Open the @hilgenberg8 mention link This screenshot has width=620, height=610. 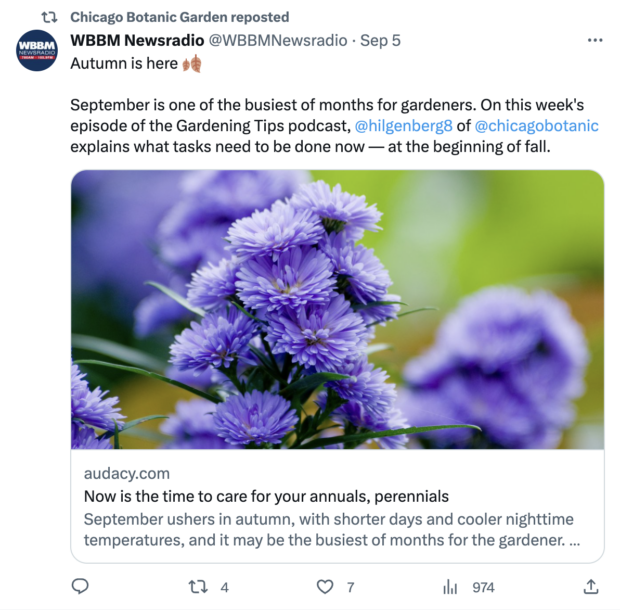[x=398, y=126]
